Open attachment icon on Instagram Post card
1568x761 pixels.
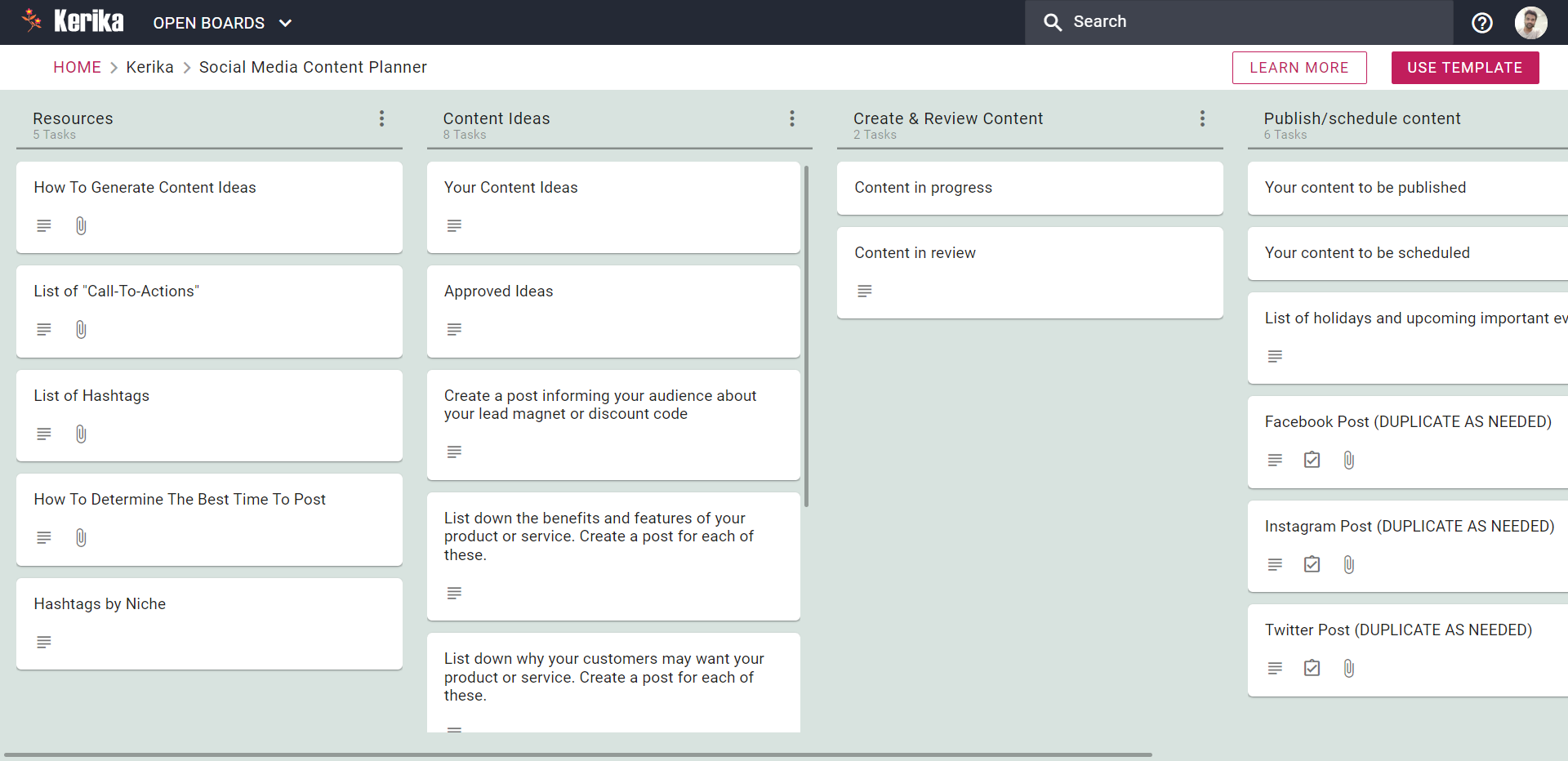click(x=1349, y=564)
